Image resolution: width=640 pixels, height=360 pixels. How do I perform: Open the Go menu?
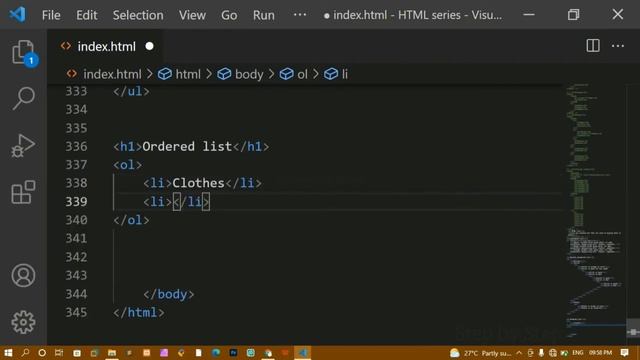(229, 15)
